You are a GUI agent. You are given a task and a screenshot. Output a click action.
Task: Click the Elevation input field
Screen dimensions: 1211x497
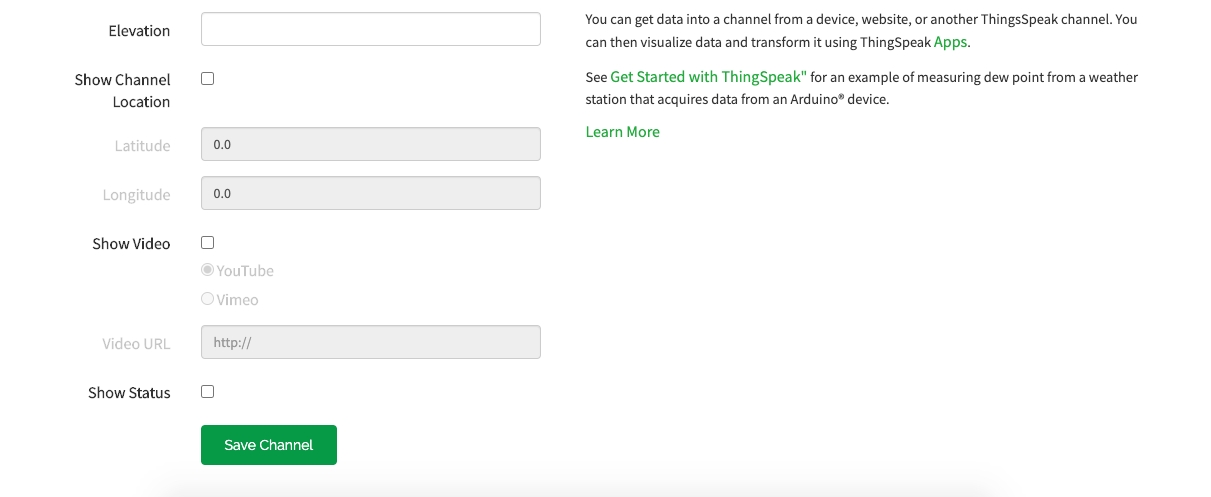click(370, 29)
